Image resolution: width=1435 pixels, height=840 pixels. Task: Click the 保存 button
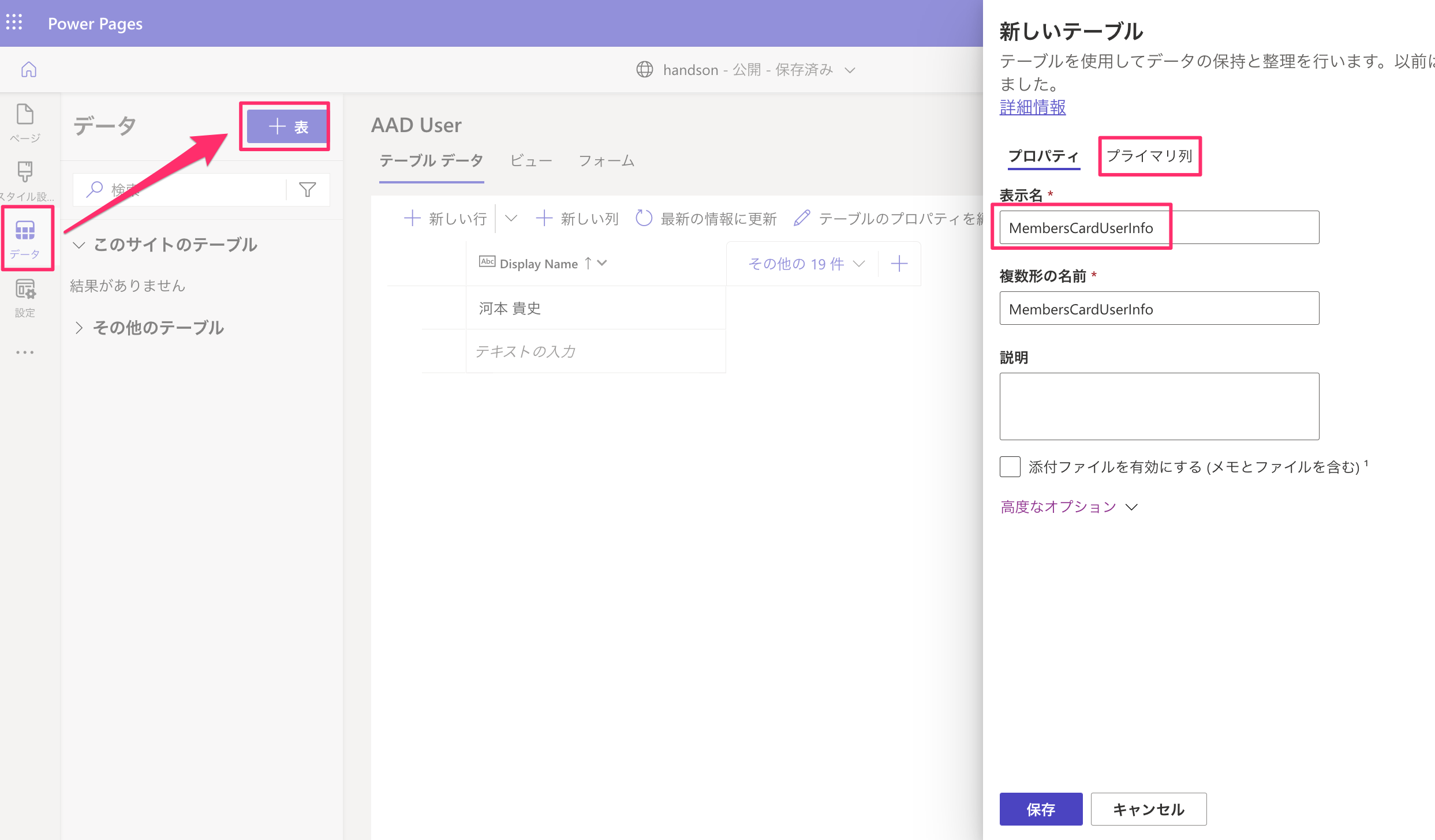click(1040, 809)
